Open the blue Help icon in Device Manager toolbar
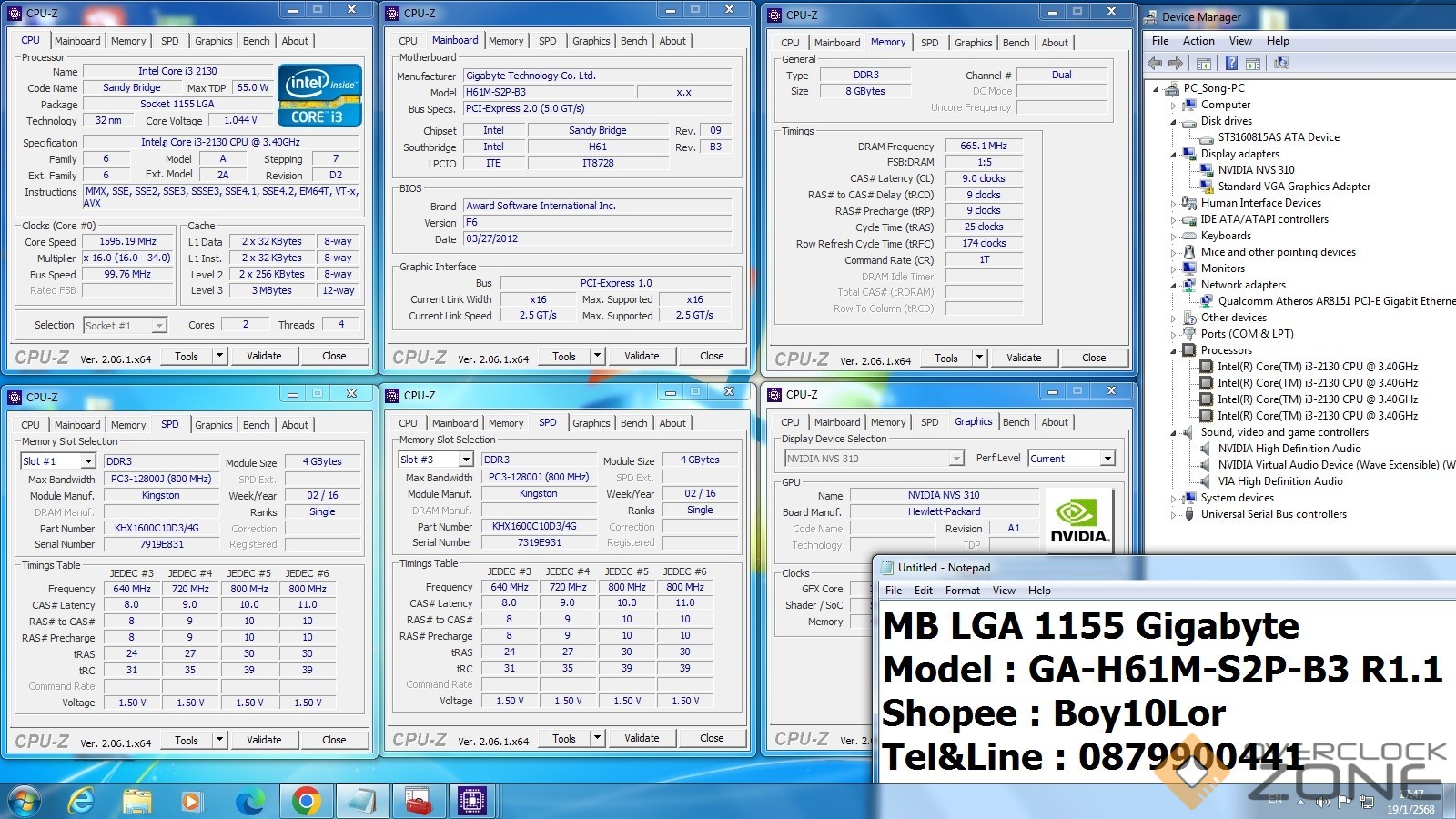This screenshot has height=819, width=1456. pos(1231,63)
